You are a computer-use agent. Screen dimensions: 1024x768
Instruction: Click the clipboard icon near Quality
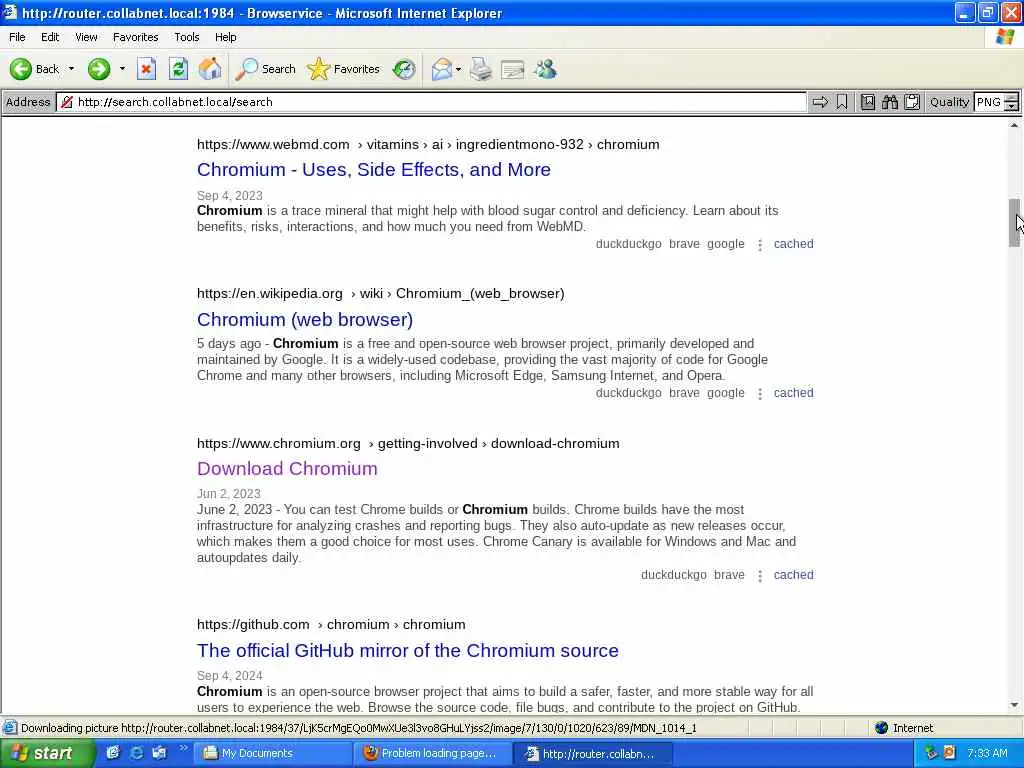(x=912, y=102)
